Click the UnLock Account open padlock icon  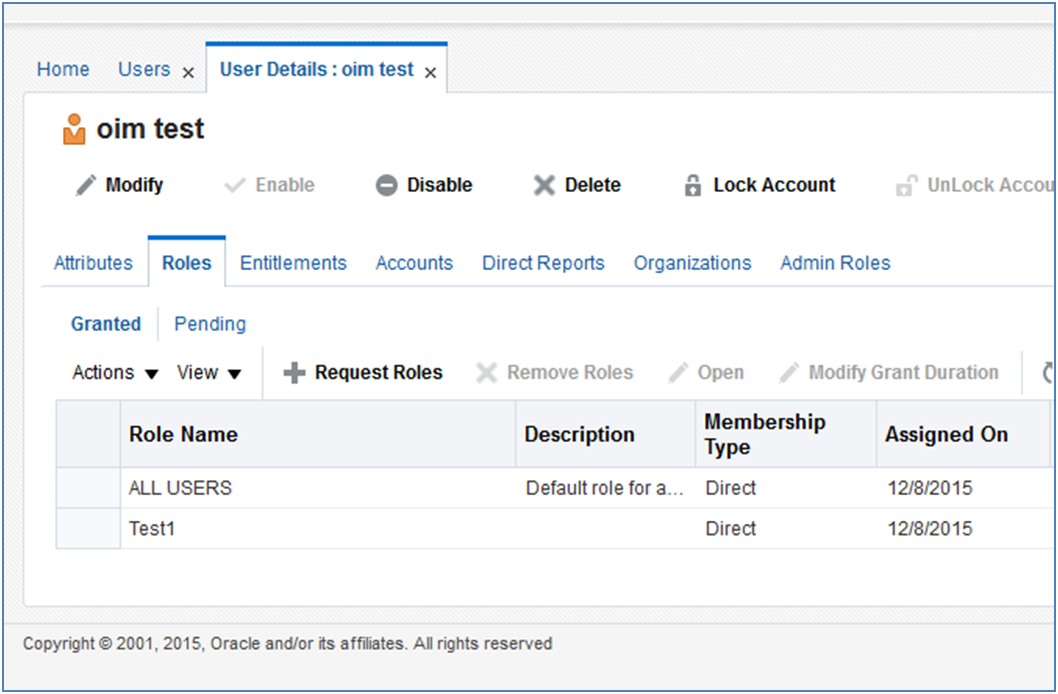(x=906, y=185)
